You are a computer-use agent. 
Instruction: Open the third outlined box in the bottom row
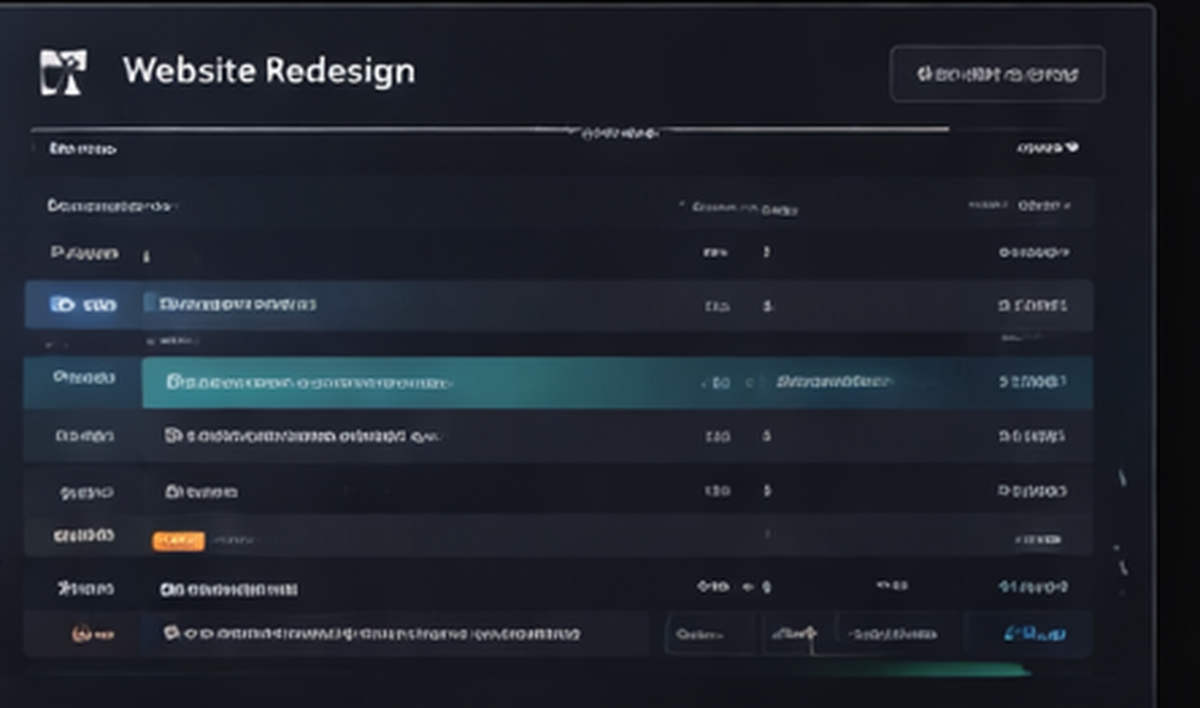click(897, 634)
